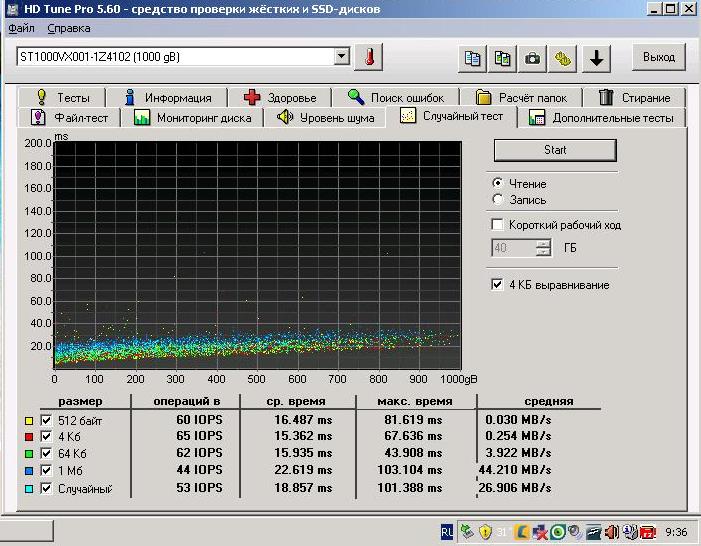The width and height of the screenshot is (701, 546).
Task: Click the Выход button
Action: pos(658,57)
